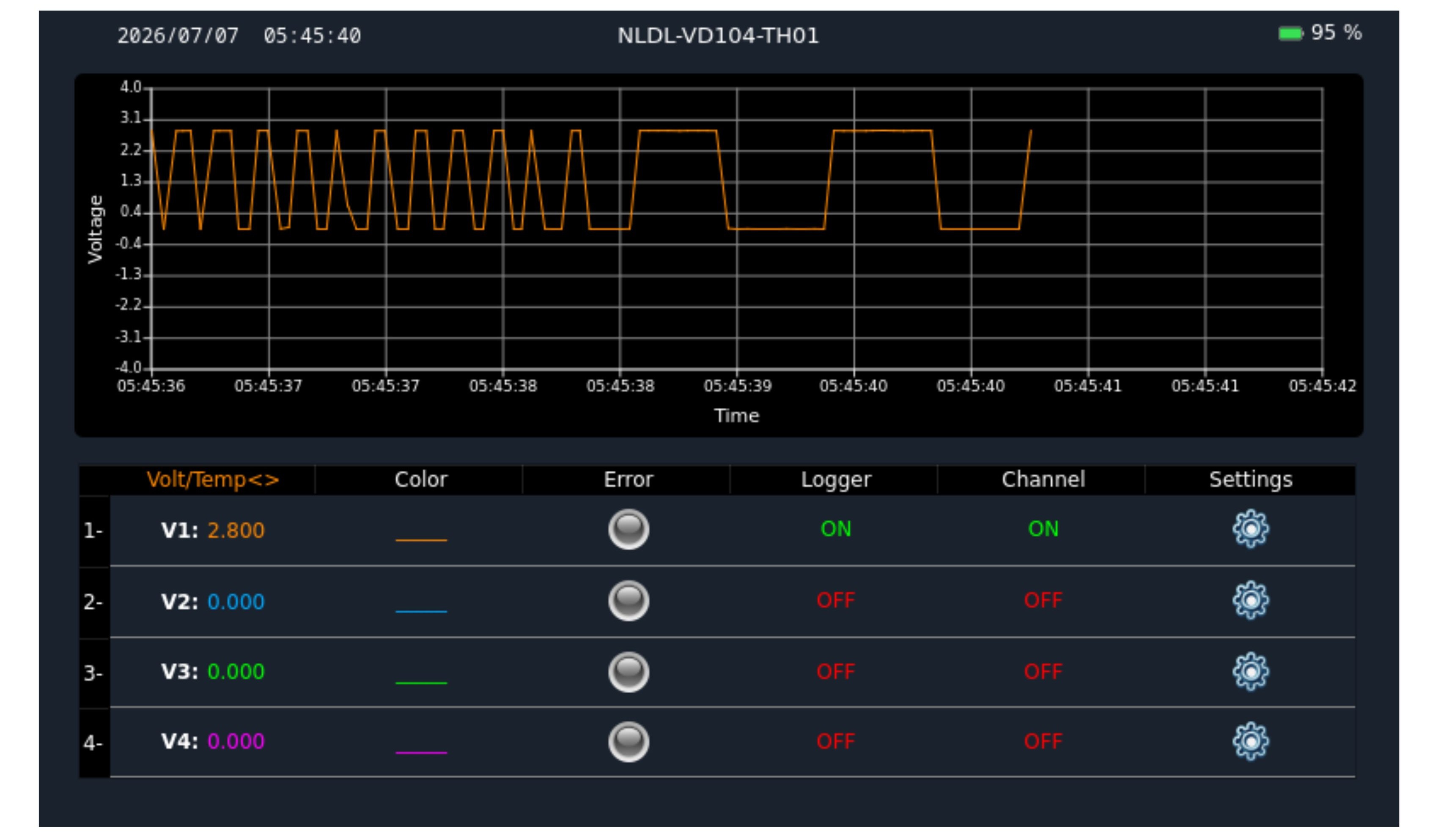Click the device name NLDL-VD104-TH01

point(718,36)
